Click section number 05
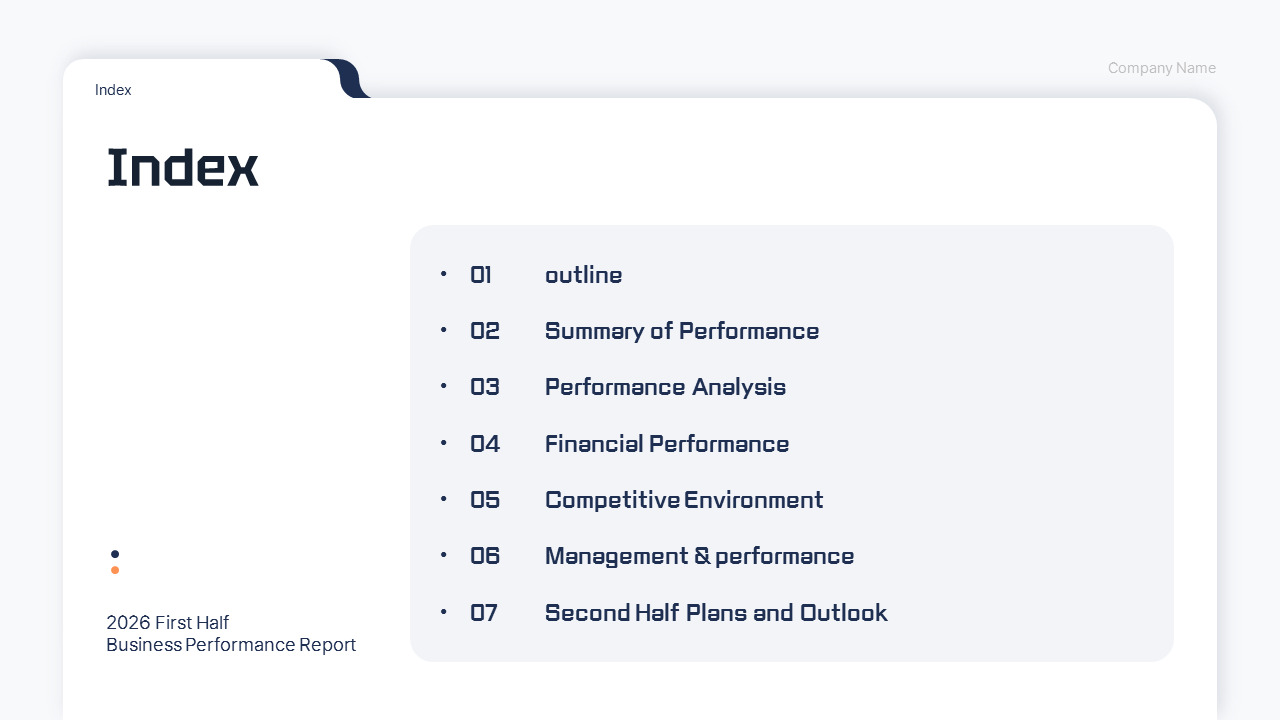 [x=485, y=500]
